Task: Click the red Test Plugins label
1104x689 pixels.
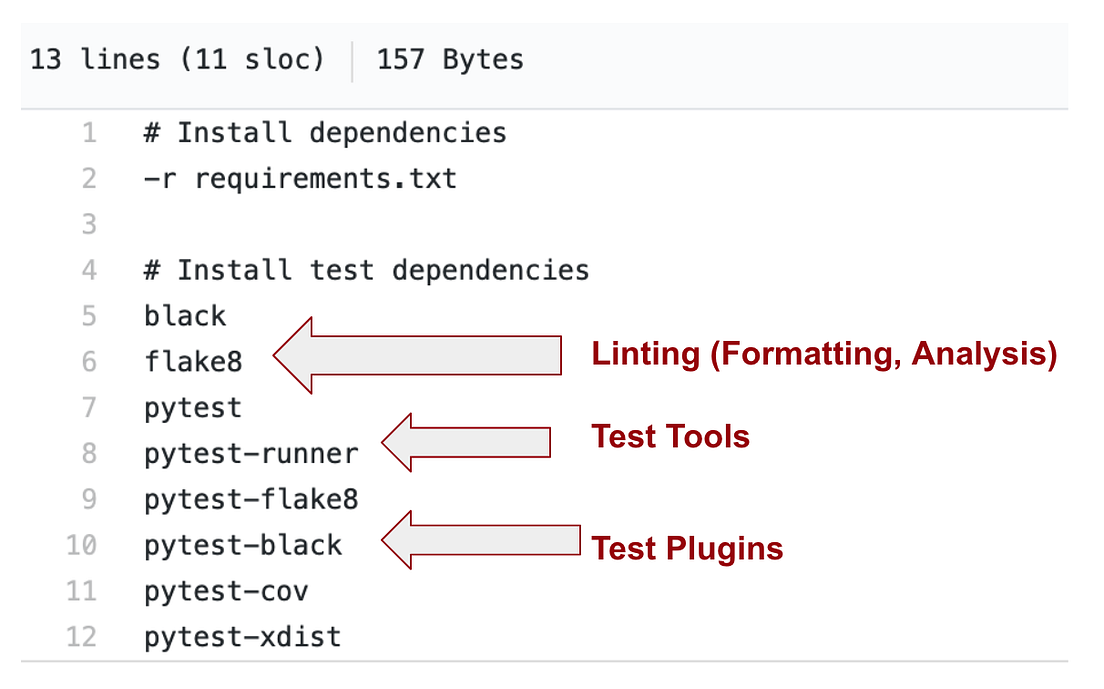Action: point(687,548)
